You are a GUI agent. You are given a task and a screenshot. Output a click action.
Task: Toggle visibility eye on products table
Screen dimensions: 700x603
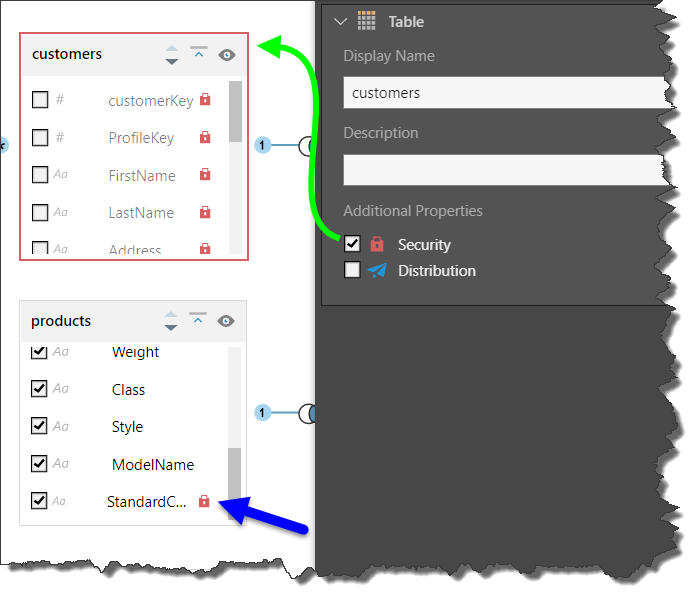pos(226,321)
